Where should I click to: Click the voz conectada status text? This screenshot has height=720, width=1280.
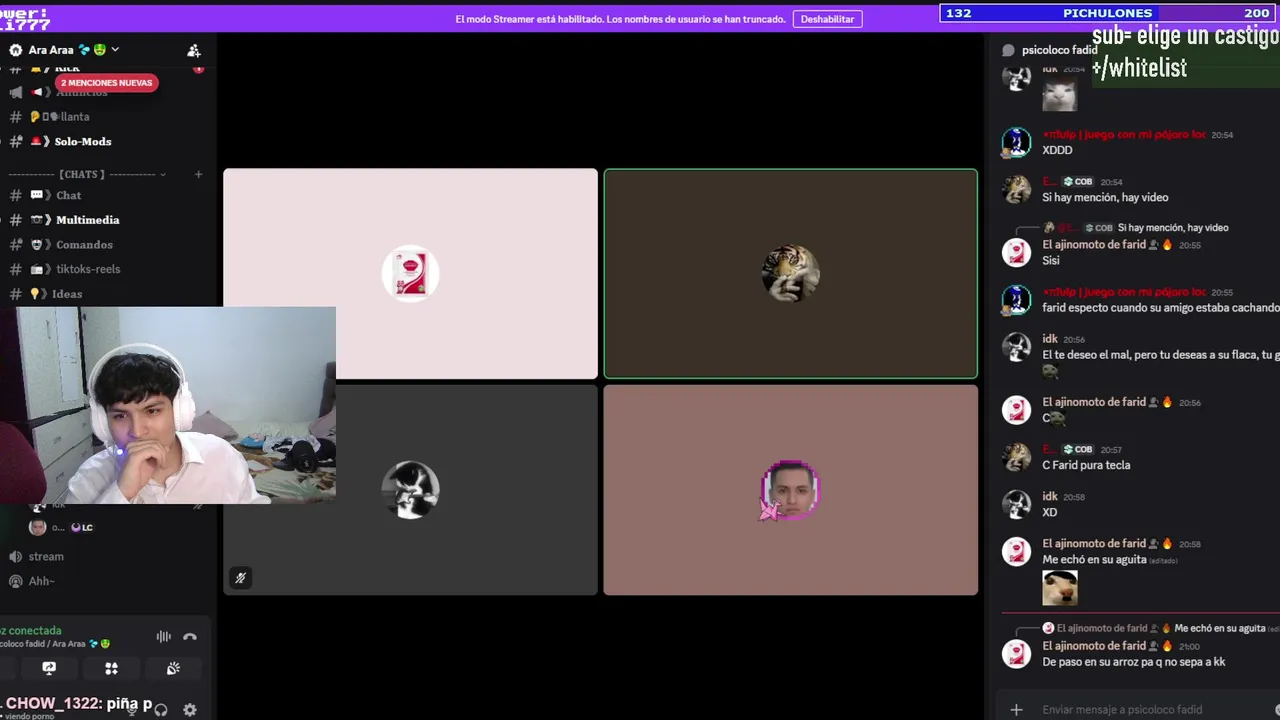click(31, 631)
